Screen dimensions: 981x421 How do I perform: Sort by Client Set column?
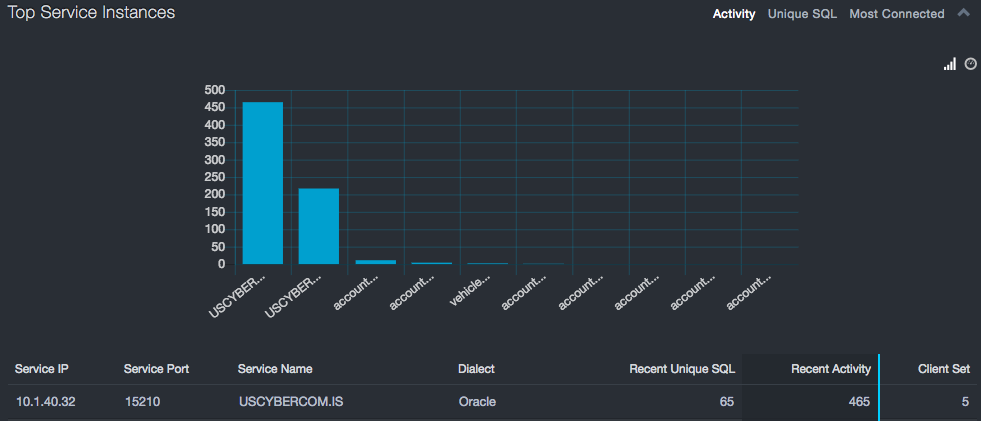click(x=943, y=369)
